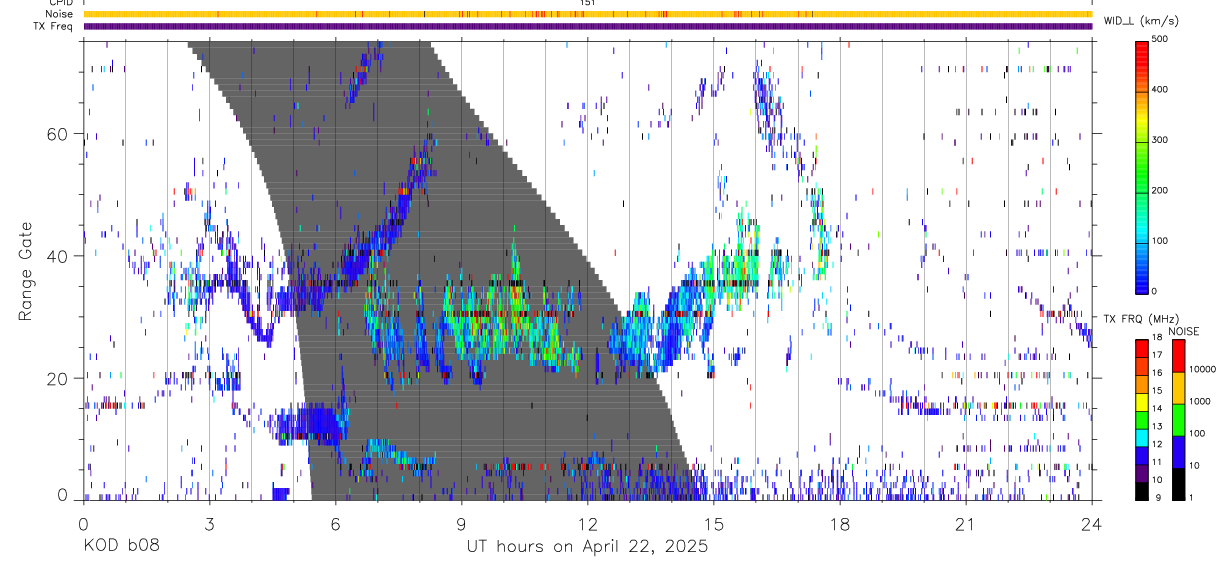The height and width of the screenshot is (567, 1228).
Task: Click the TX FRQ (MHz) color bar
Action: 1143,420
